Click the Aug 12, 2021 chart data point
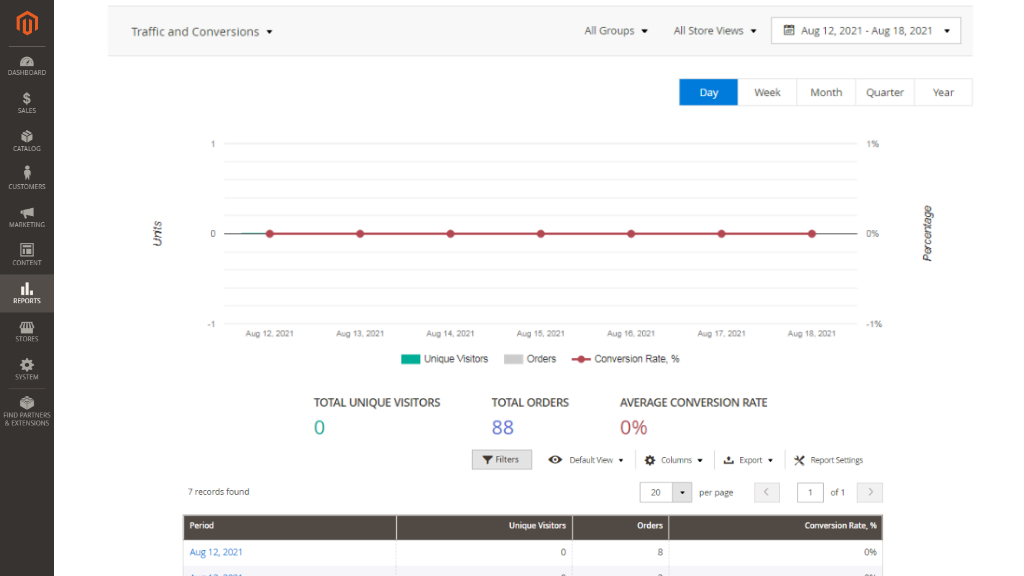Image resolution: width=1024 pixels, height=576 pixels. (270, 234)
